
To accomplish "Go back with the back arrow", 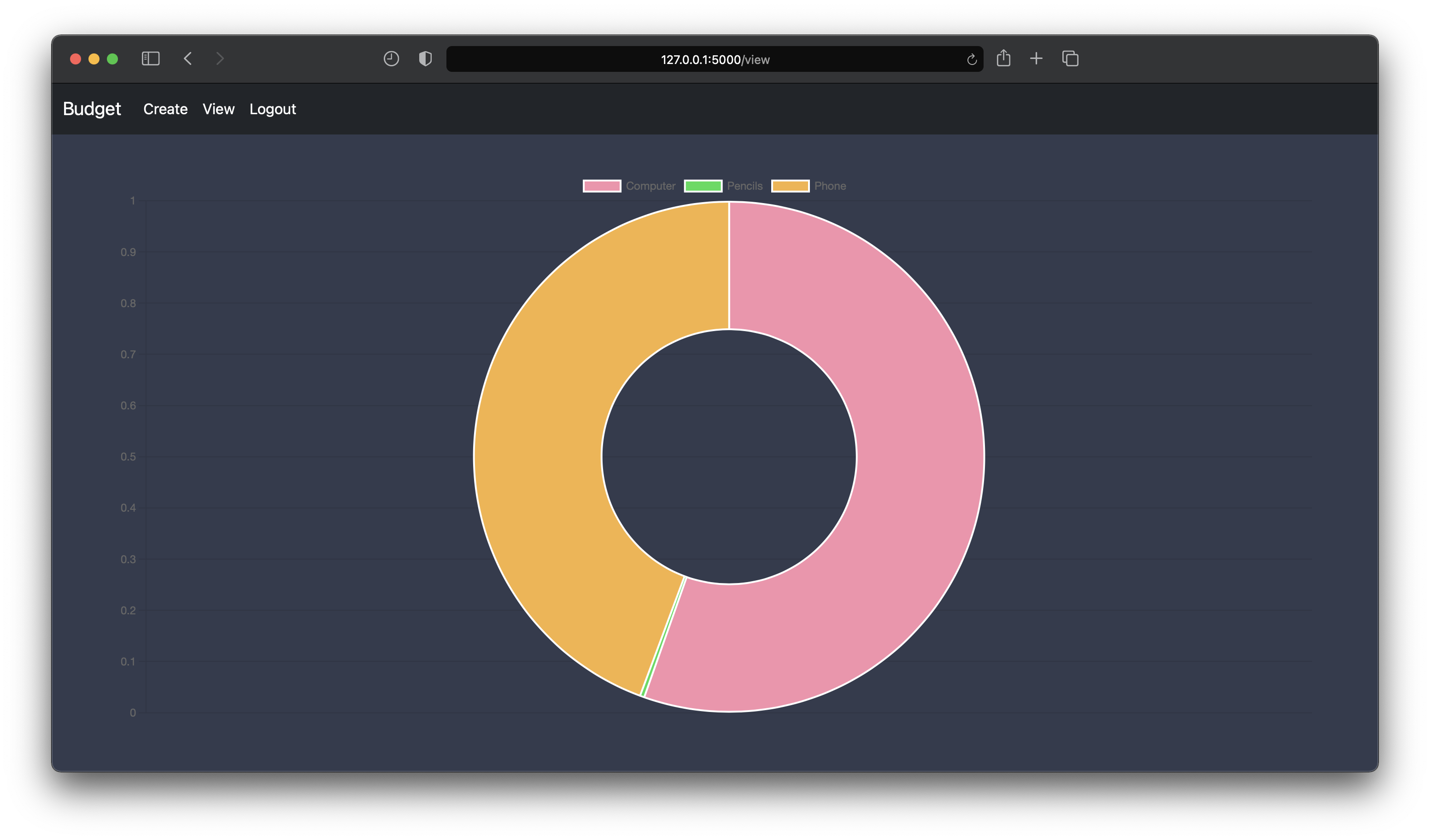I will pos(188,58).
